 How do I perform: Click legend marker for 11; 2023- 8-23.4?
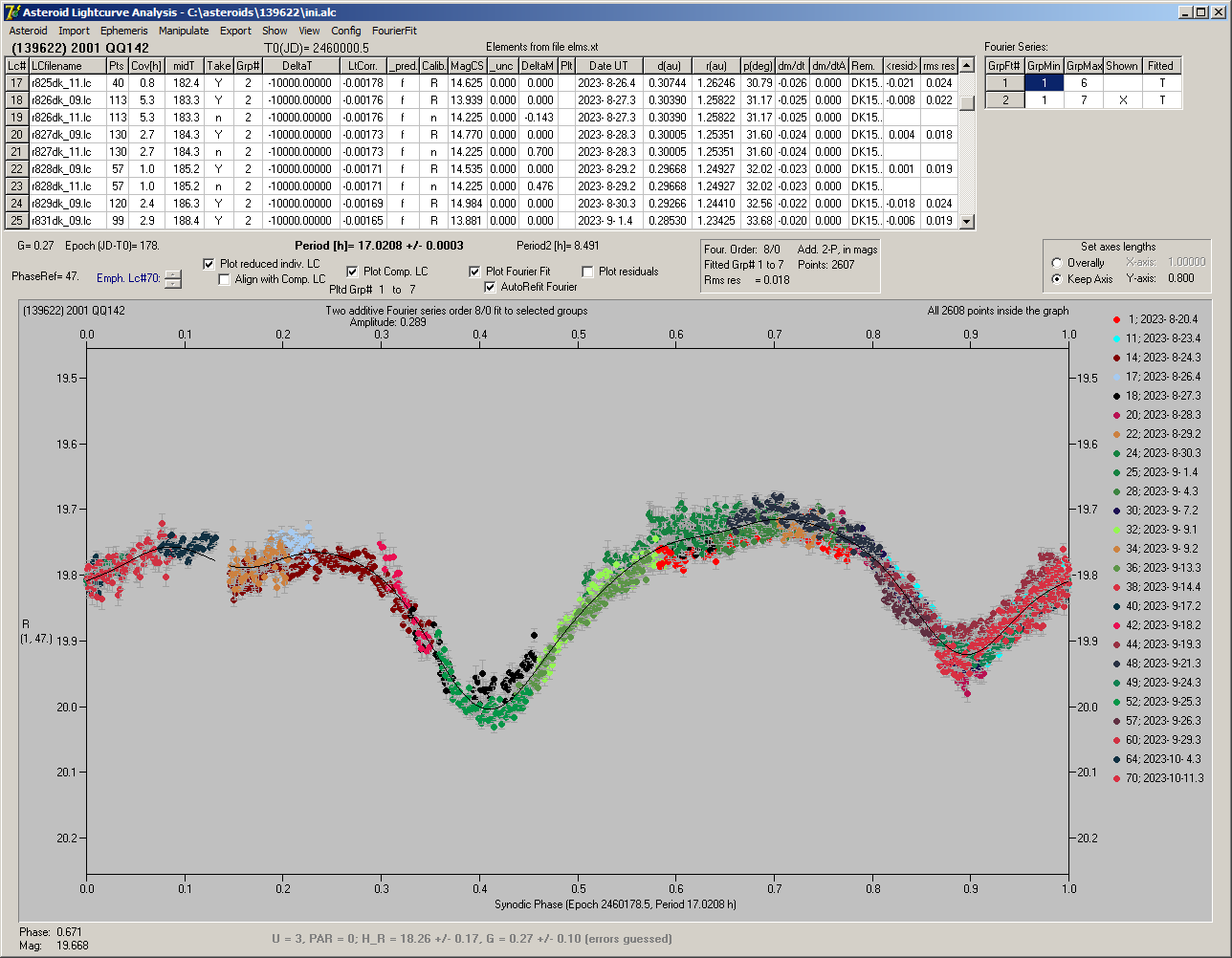click(1115, 338)
